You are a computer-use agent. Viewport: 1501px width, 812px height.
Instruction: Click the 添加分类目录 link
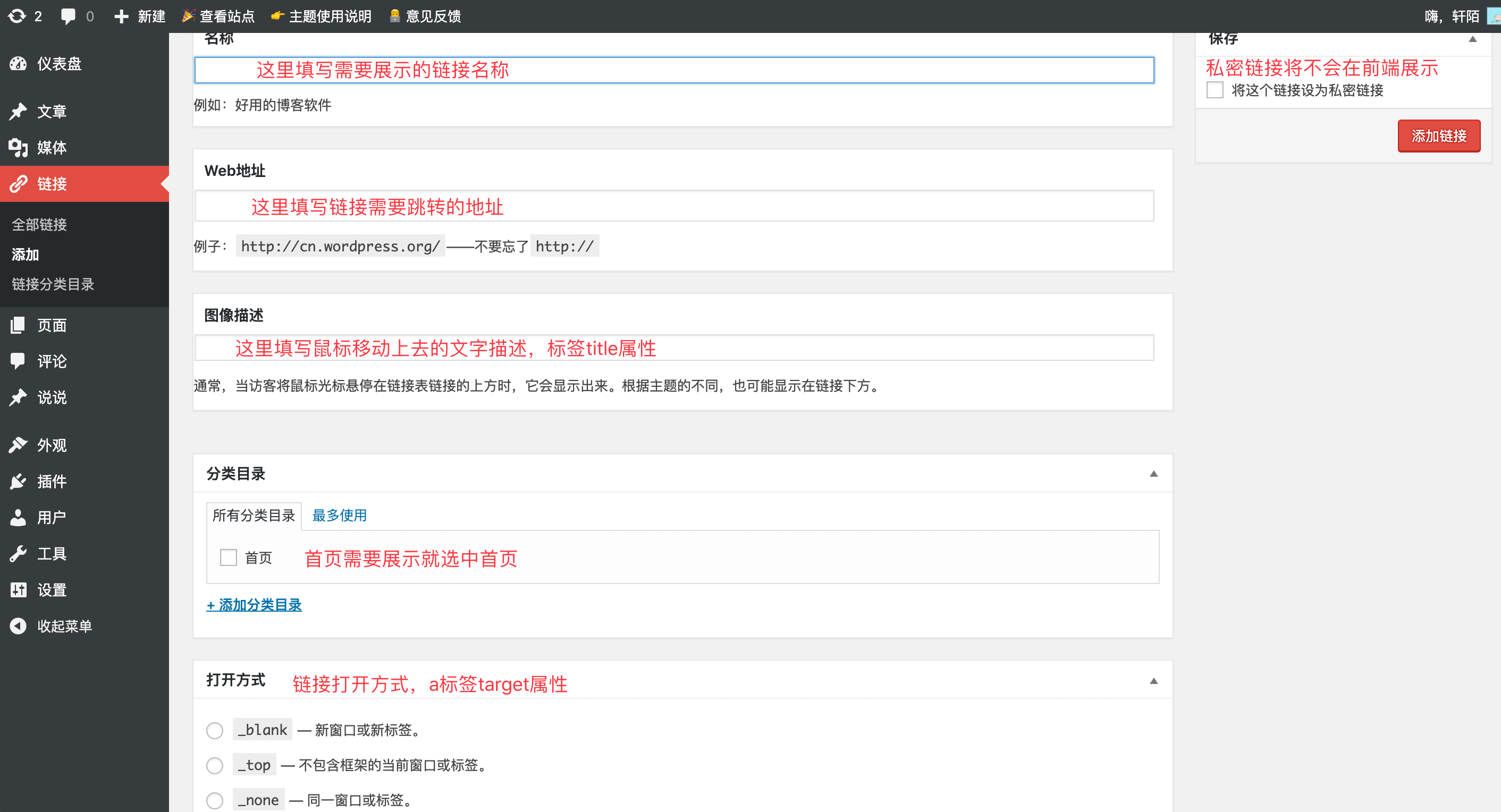click(x=254, y=605)
